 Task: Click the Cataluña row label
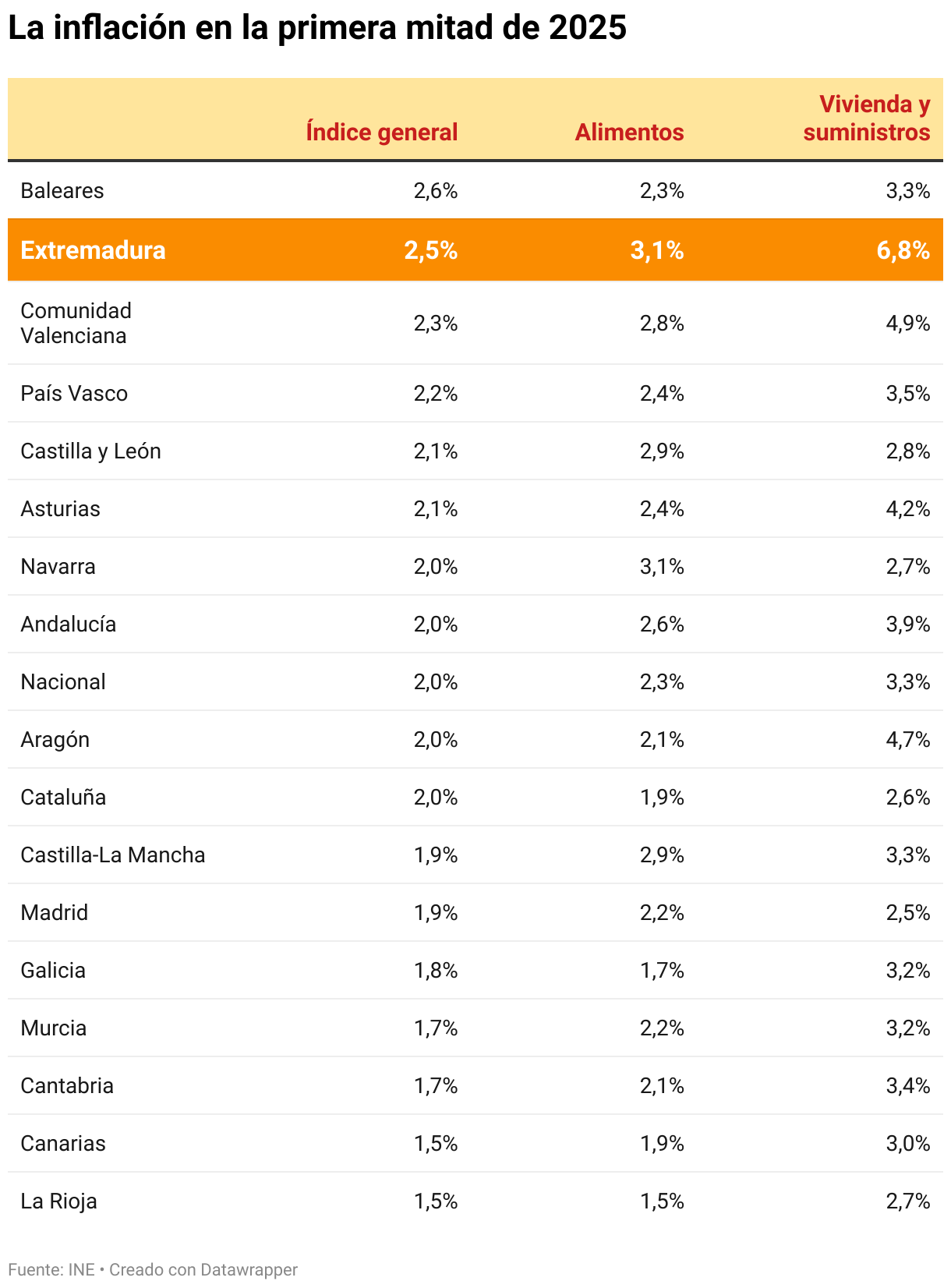tap(63, 797)
